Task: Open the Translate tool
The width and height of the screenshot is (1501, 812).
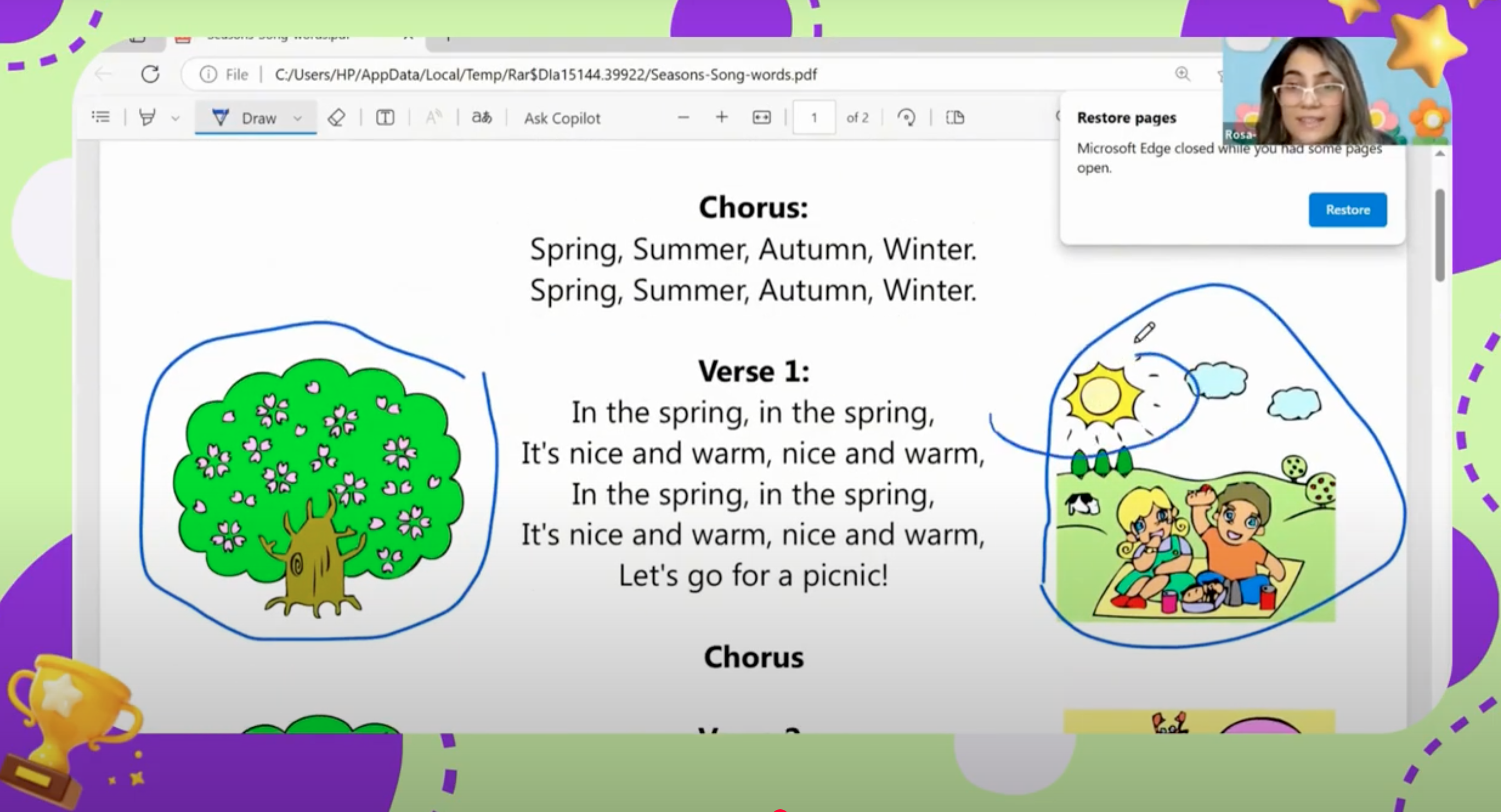Action: [x=481, y=118]
